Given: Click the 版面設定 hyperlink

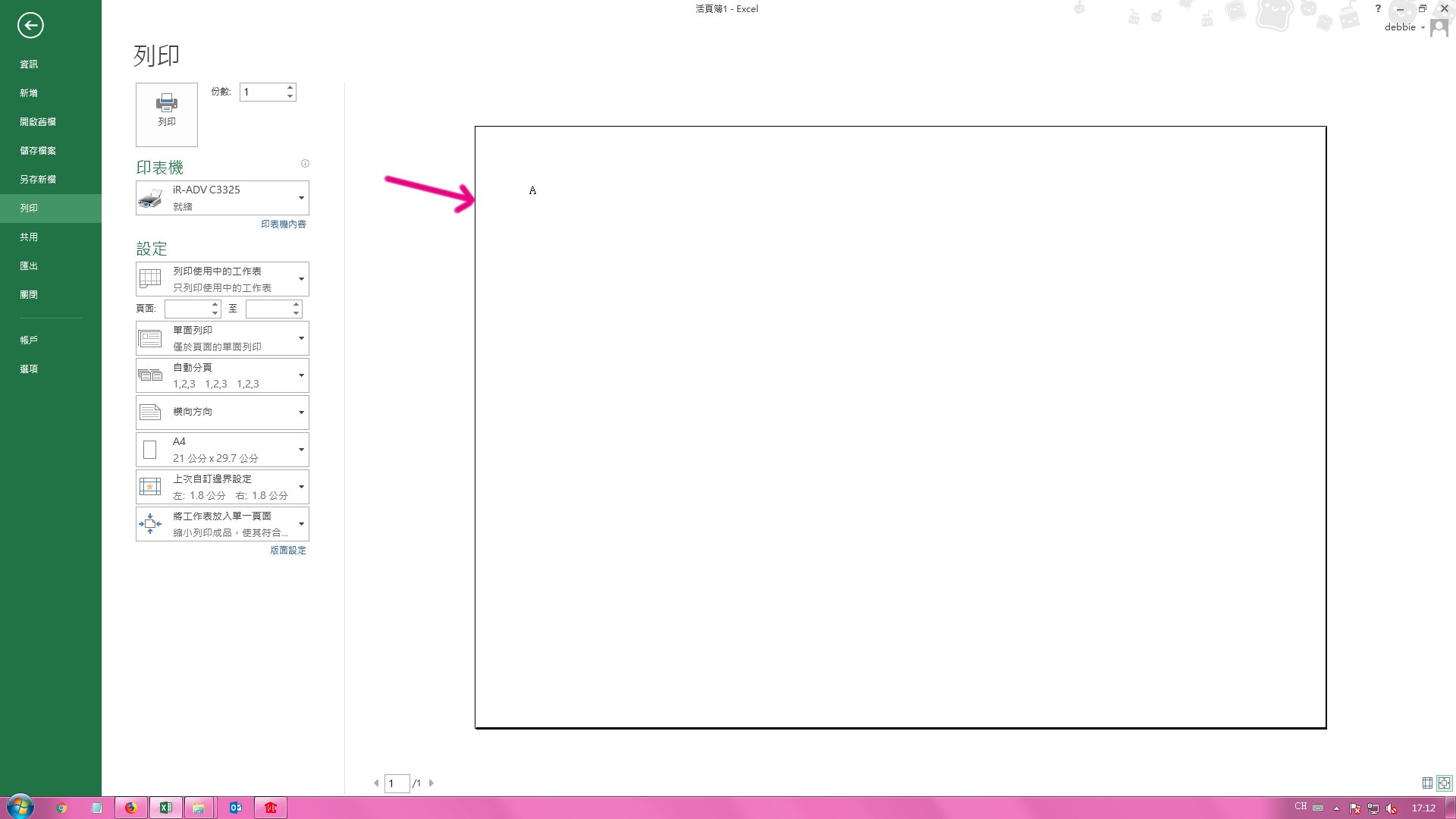Looking at the screenshot, I should [x=288, y=550].
